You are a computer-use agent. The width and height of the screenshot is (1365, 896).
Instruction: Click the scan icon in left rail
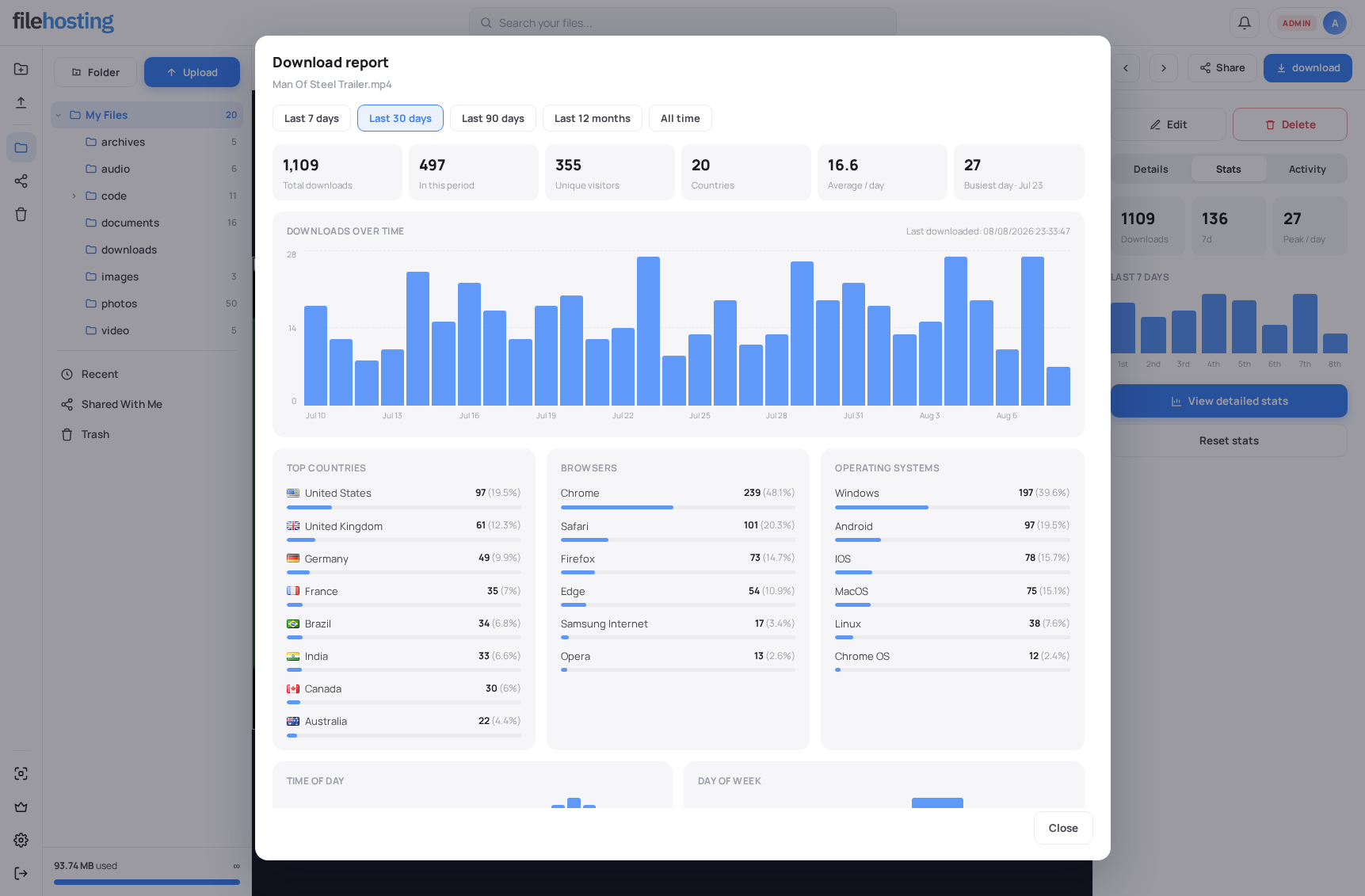pyautogui.click(x=21, y=773)
